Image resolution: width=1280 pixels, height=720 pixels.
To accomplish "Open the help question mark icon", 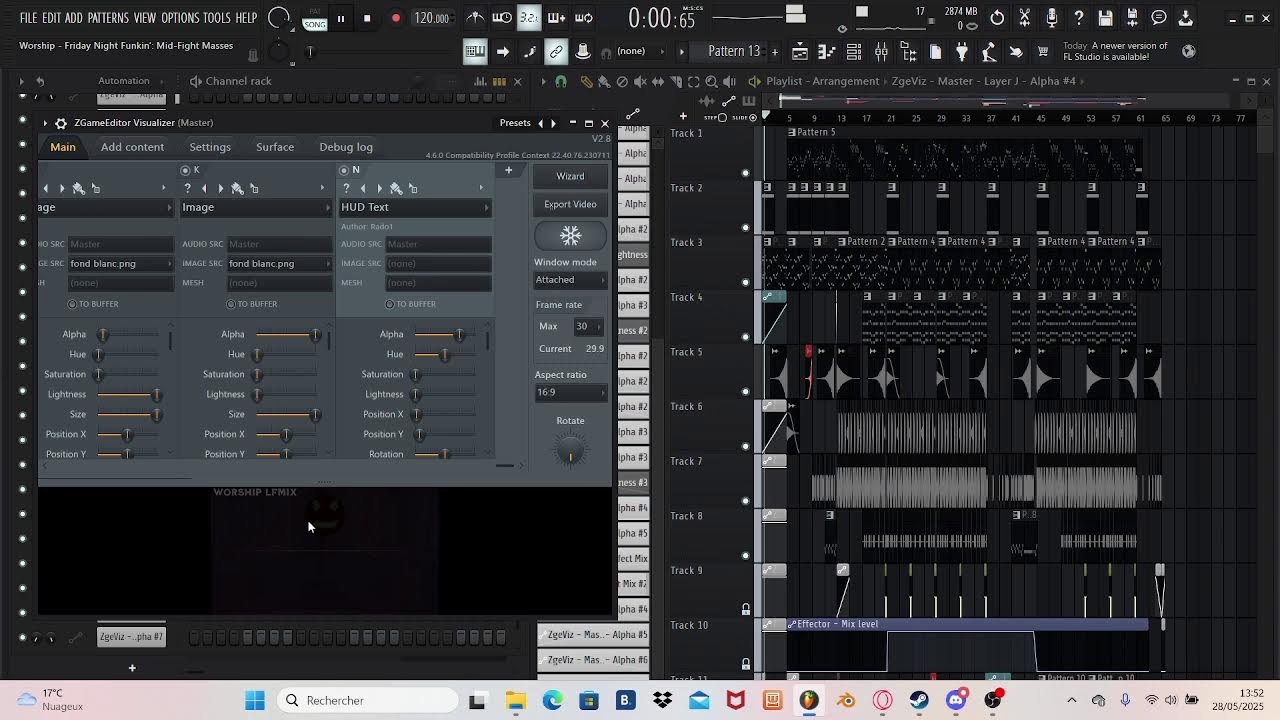I will pos(1079,18).
